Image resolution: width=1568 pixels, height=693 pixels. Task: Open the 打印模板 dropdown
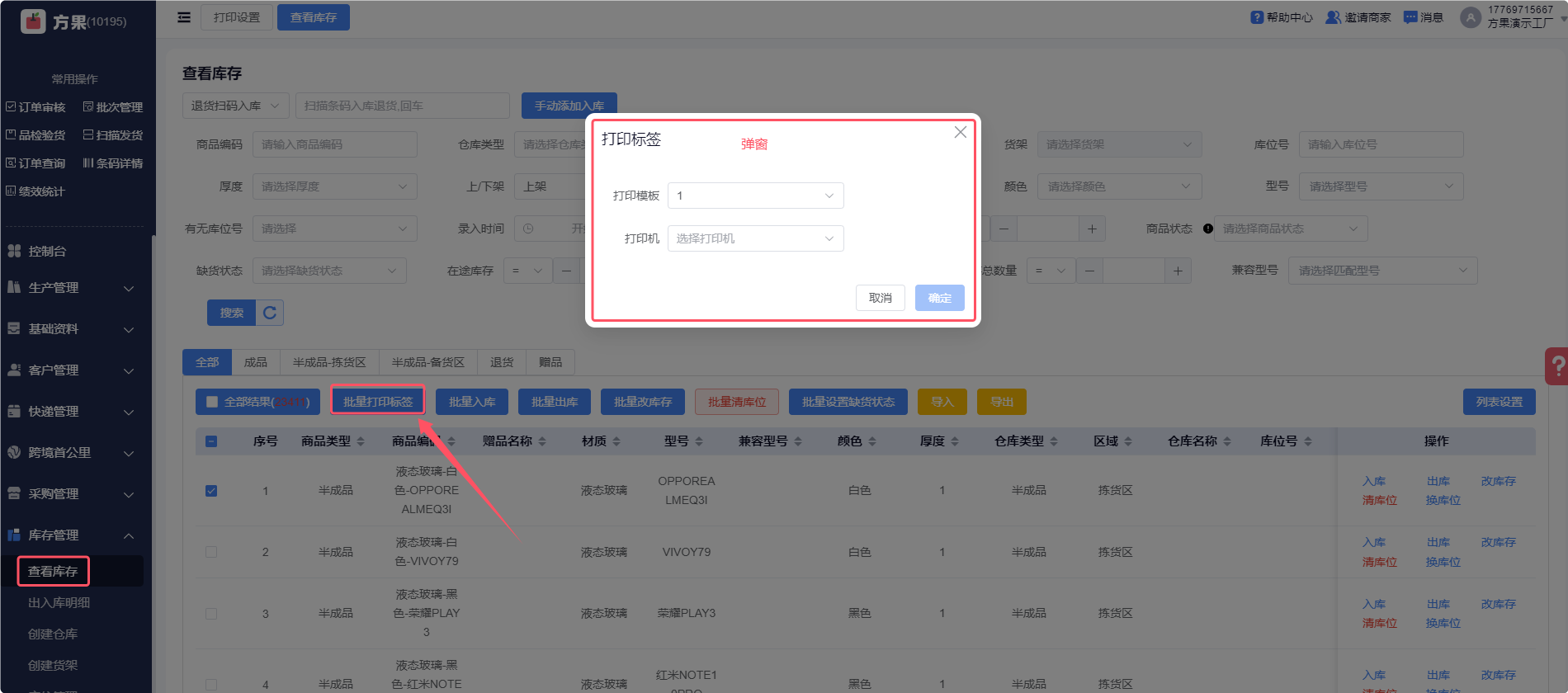click(755, 196)
